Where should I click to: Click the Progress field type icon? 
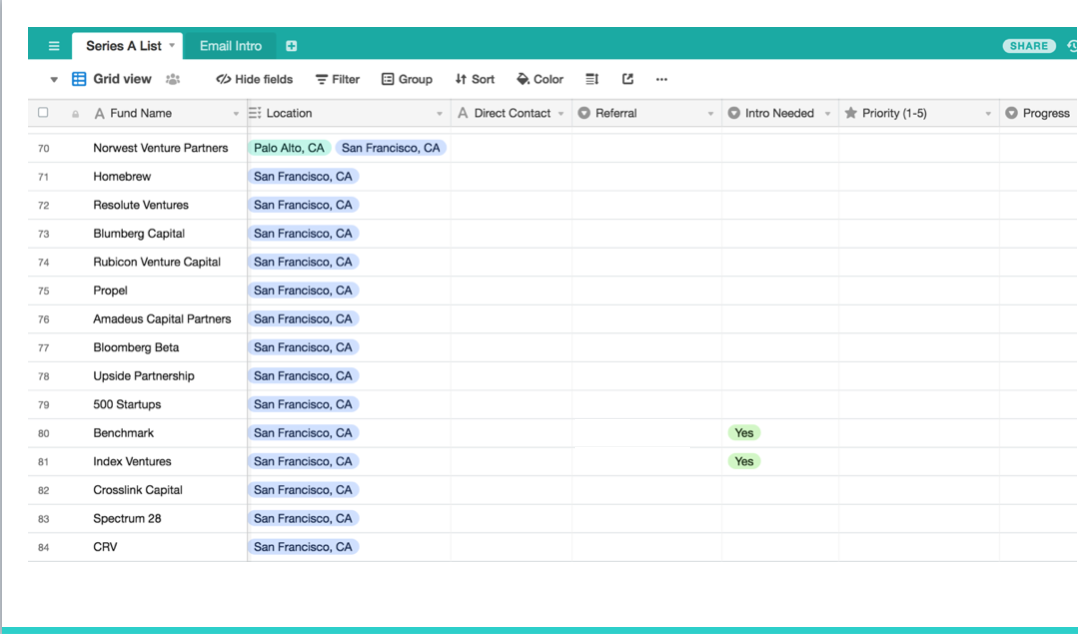(1011, 113)
